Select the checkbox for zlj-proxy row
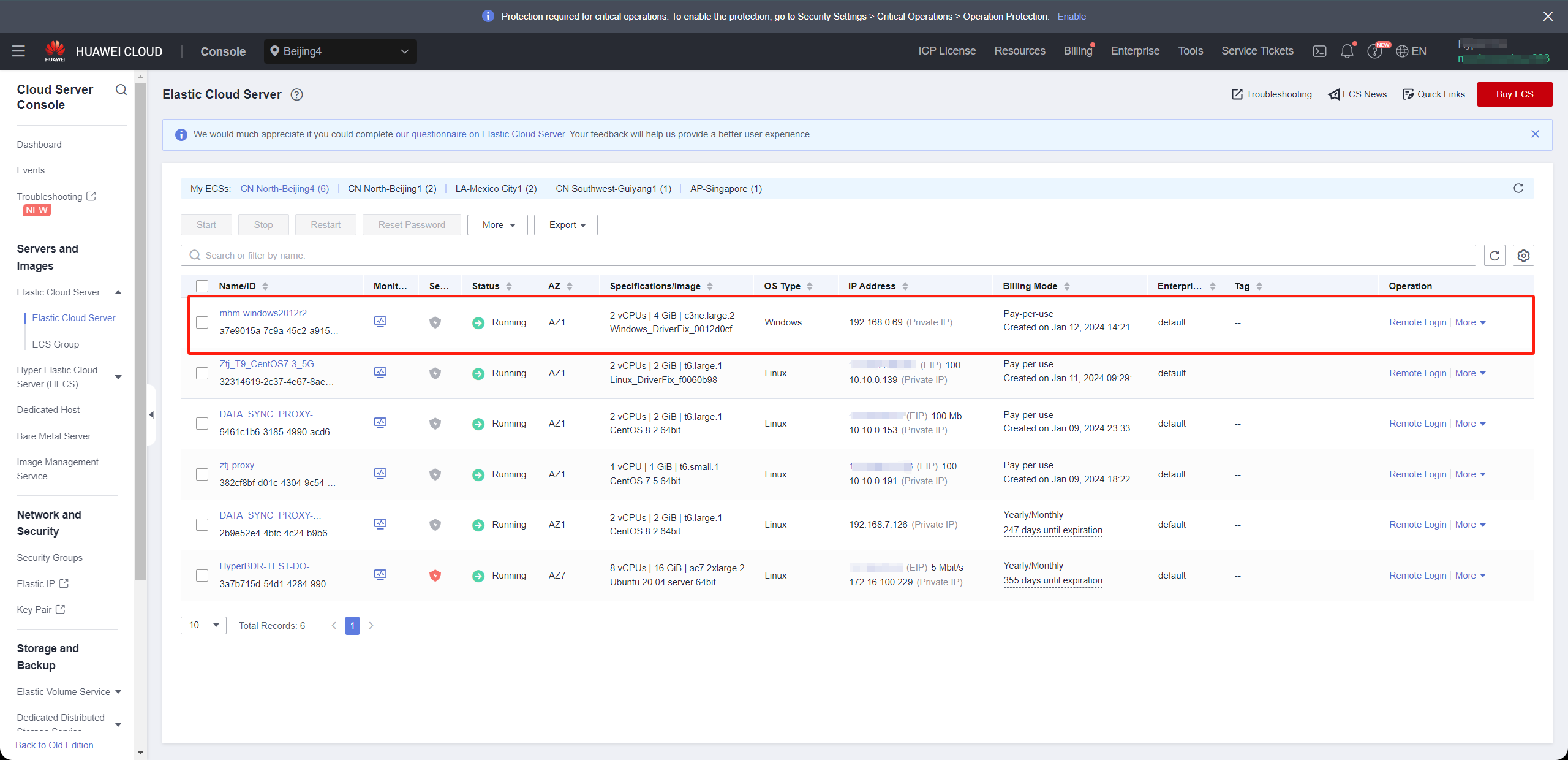Image resolution: width=1568 pixels, height=760 pixels. tap(201, 473)
